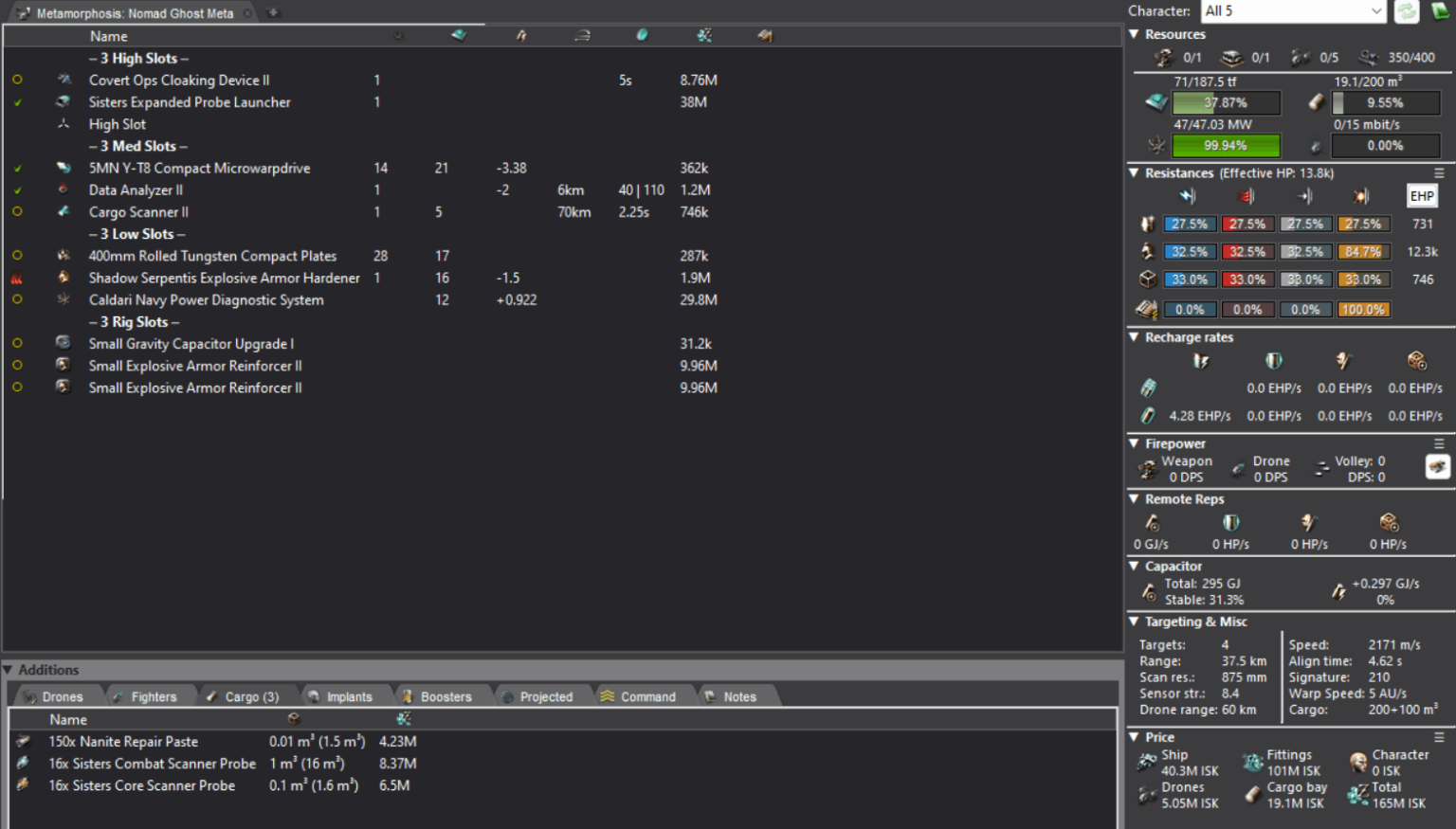Collapse the Recharge rates section
1456x829 pixels.
coord(1135,337)
